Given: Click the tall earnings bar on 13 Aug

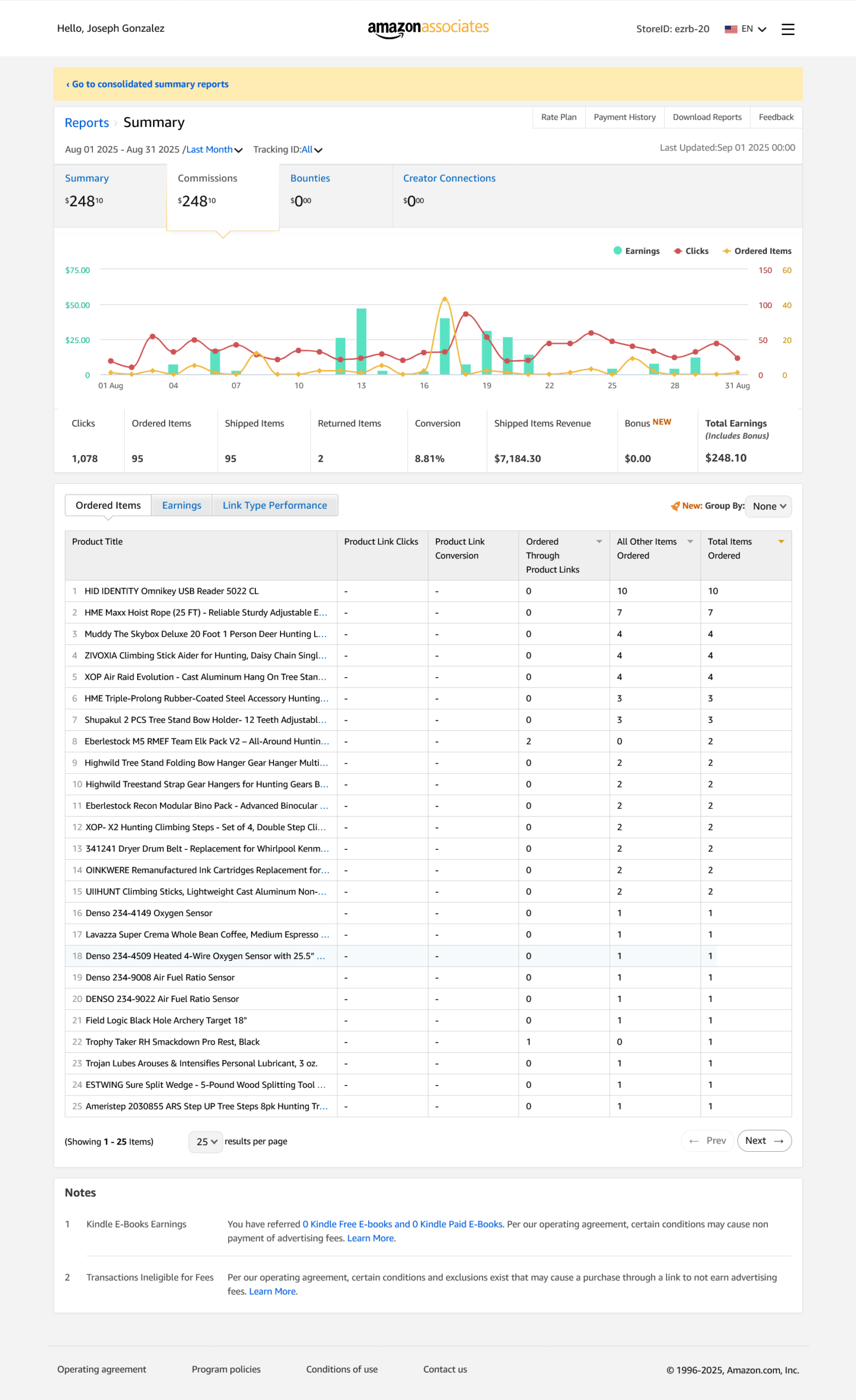Looking at the screenshot, I should pos(361,341).
